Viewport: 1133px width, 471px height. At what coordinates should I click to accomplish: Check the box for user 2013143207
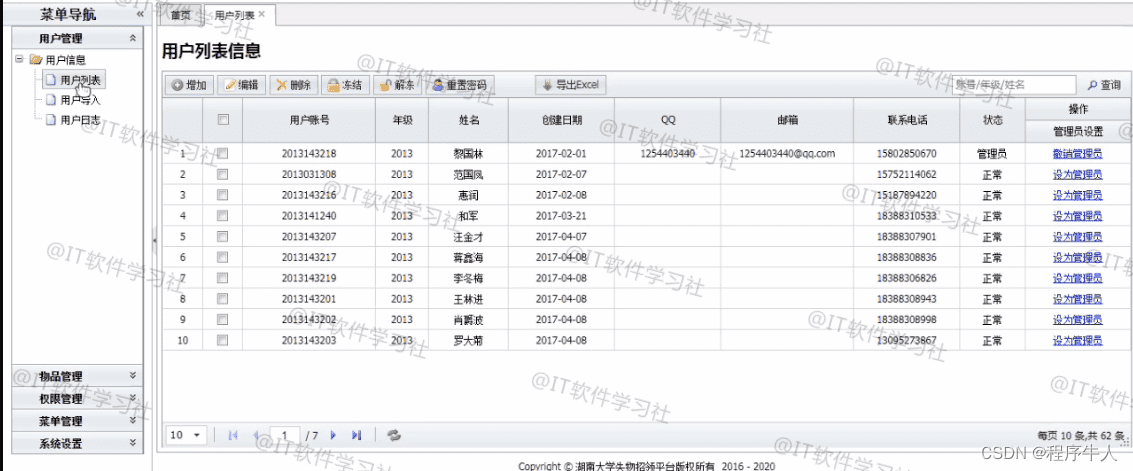(x=223, y=236)
